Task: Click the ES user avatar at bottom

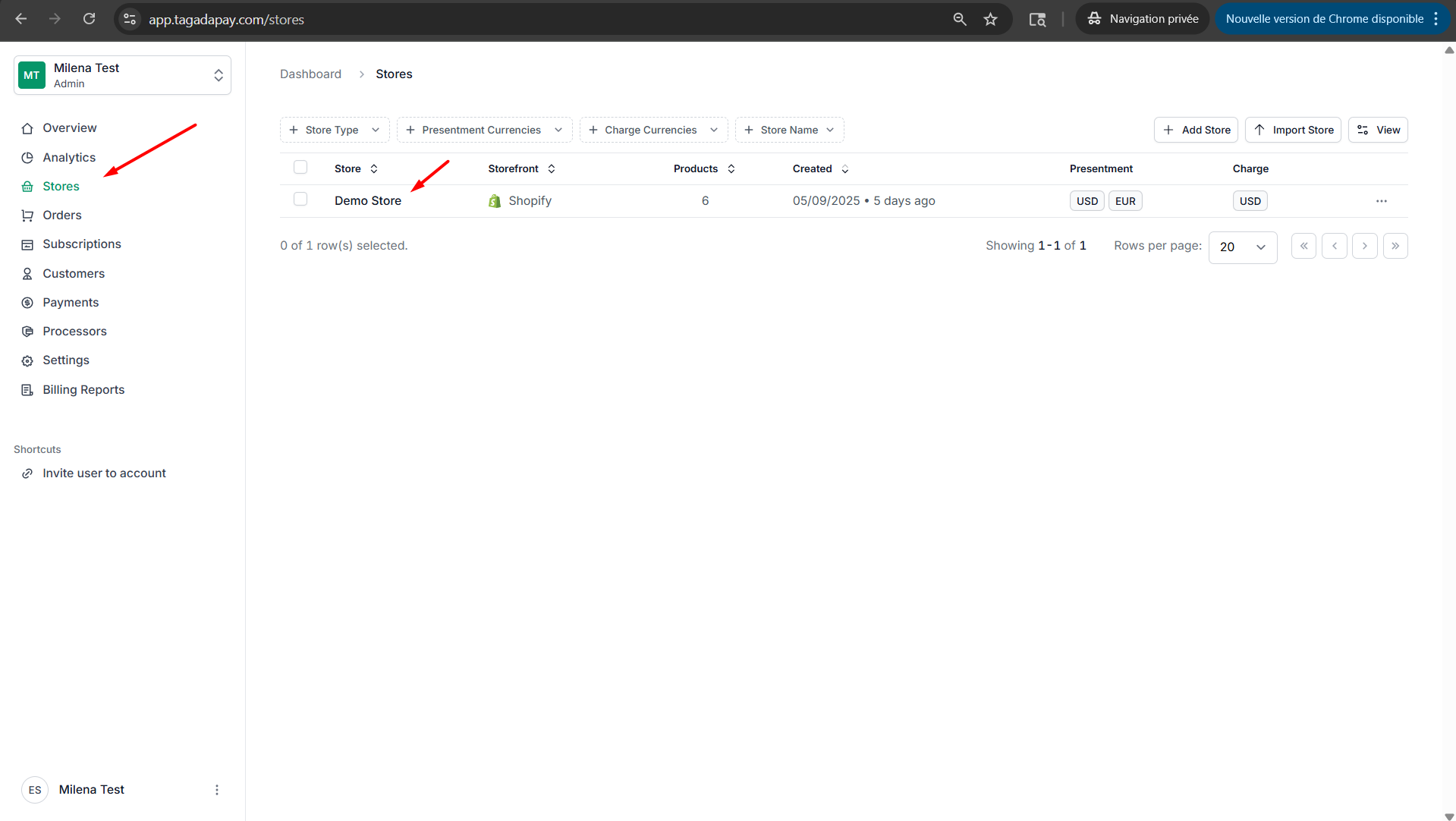Action: pyautogui.click(x=35, y=790)
